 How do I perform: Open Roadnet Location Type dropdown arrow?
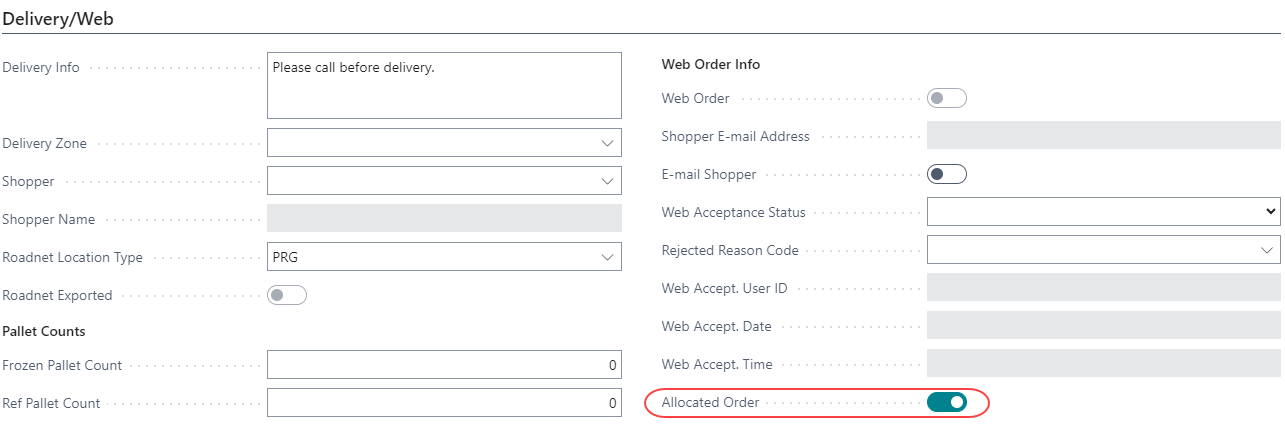[607, 257]
